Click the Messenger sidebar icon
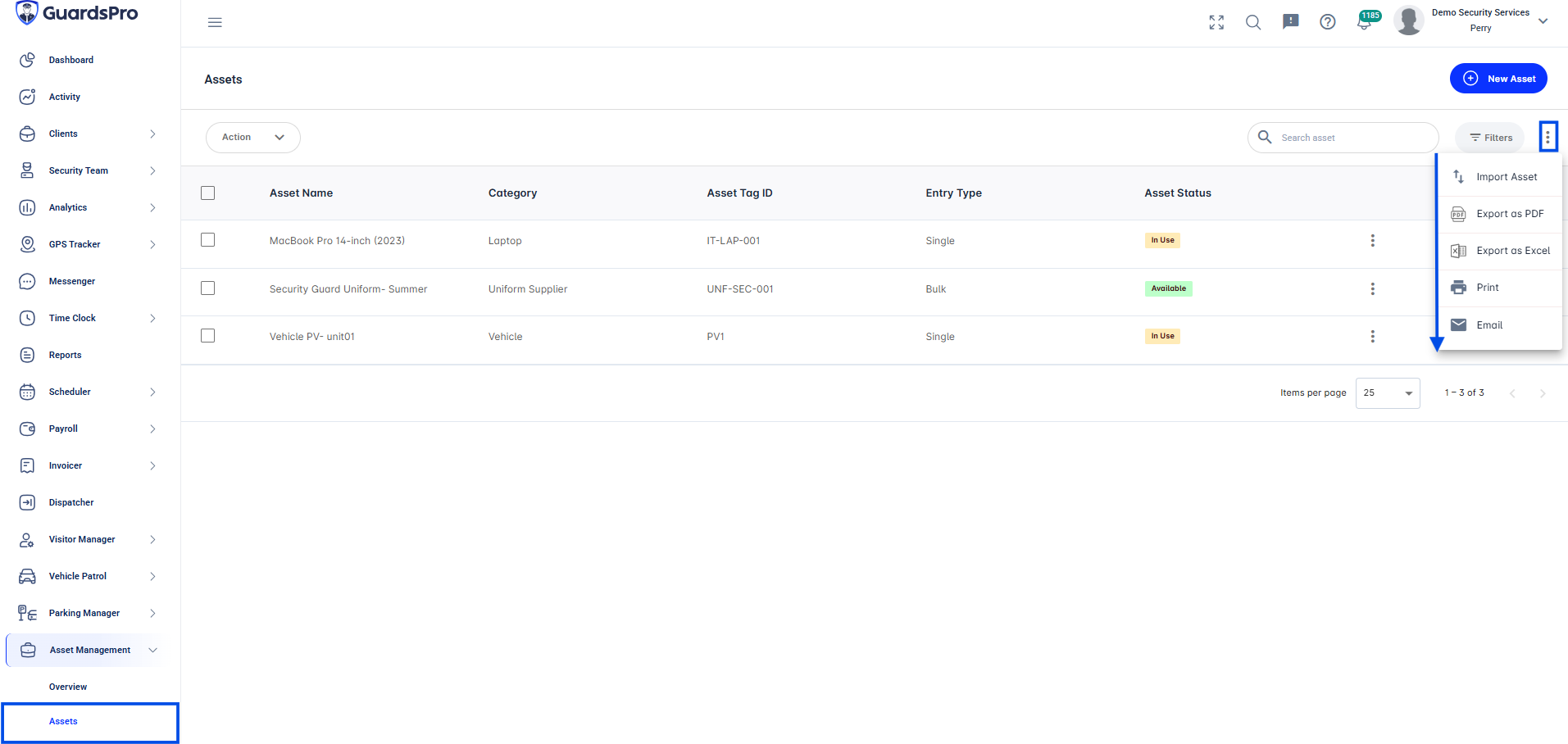This screenshot has height=744, width=1568. [x=27, y=281]
